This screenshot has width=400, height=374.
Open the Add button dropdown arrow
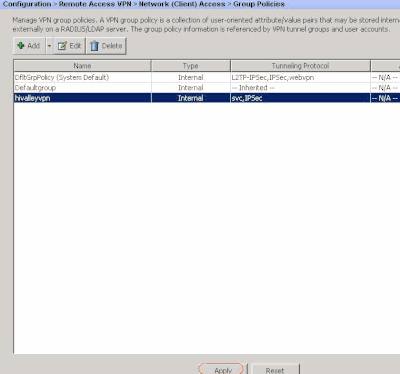click(x=49, y=46)
